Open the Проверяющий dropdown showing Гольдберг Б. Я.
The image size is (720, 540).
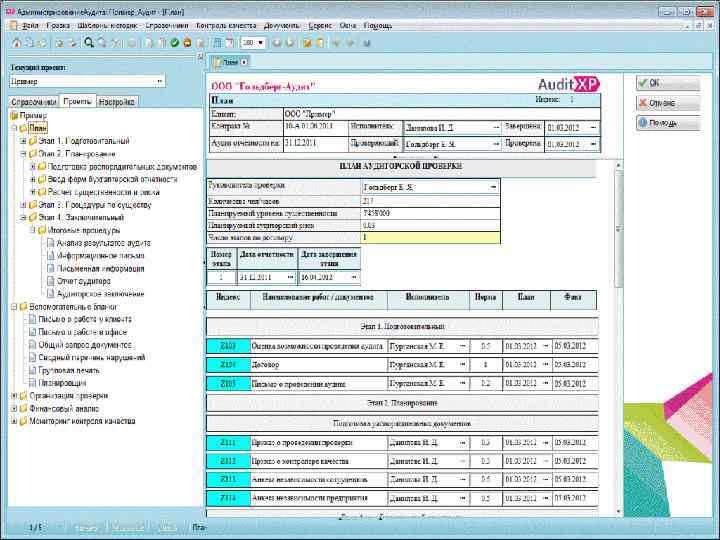pyautogui.click(x=496, y=144)
